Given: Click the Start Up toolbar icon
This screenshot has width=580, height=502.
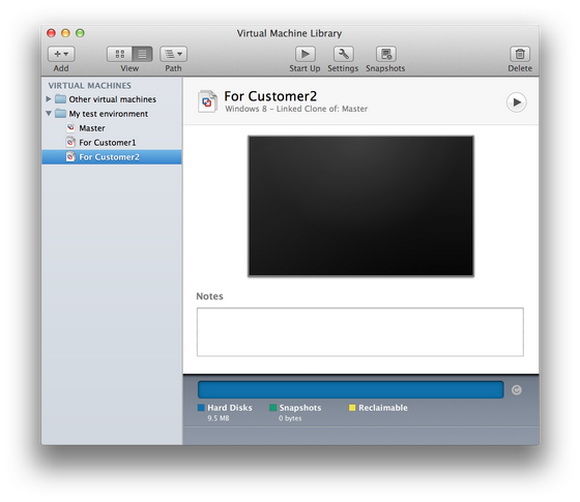Looking at the screenshot, I should pyautogui.click(x=305, y=54).
